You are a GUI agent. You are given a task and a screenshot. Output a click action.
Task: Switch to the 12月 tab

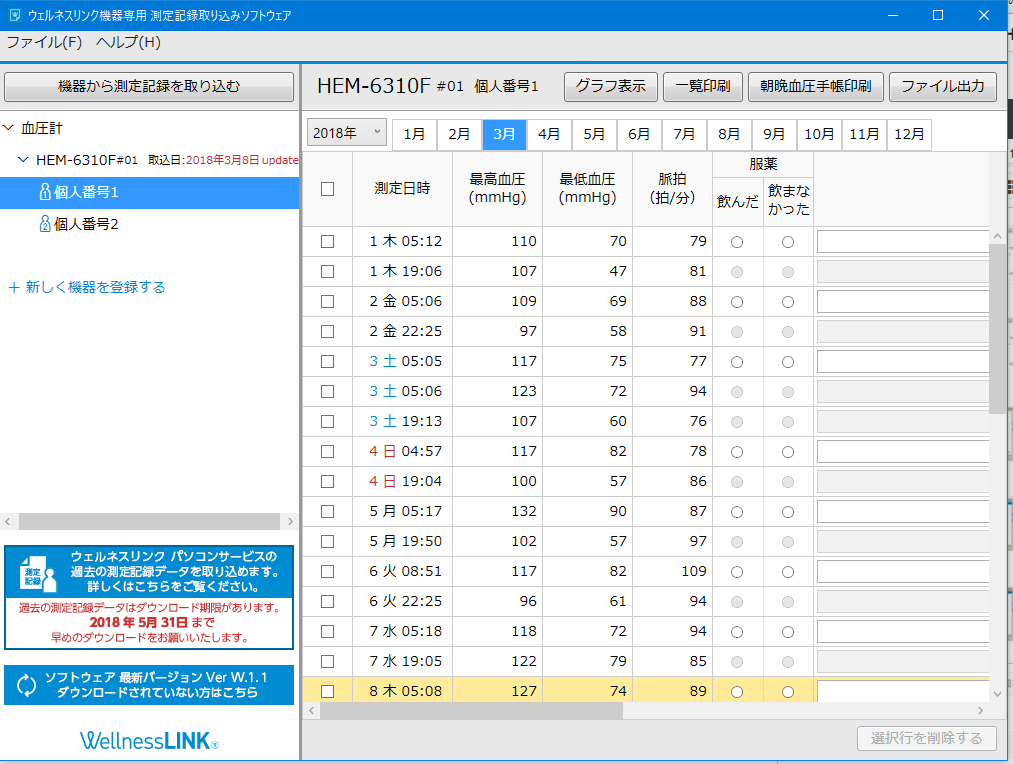tap(909, 134)
